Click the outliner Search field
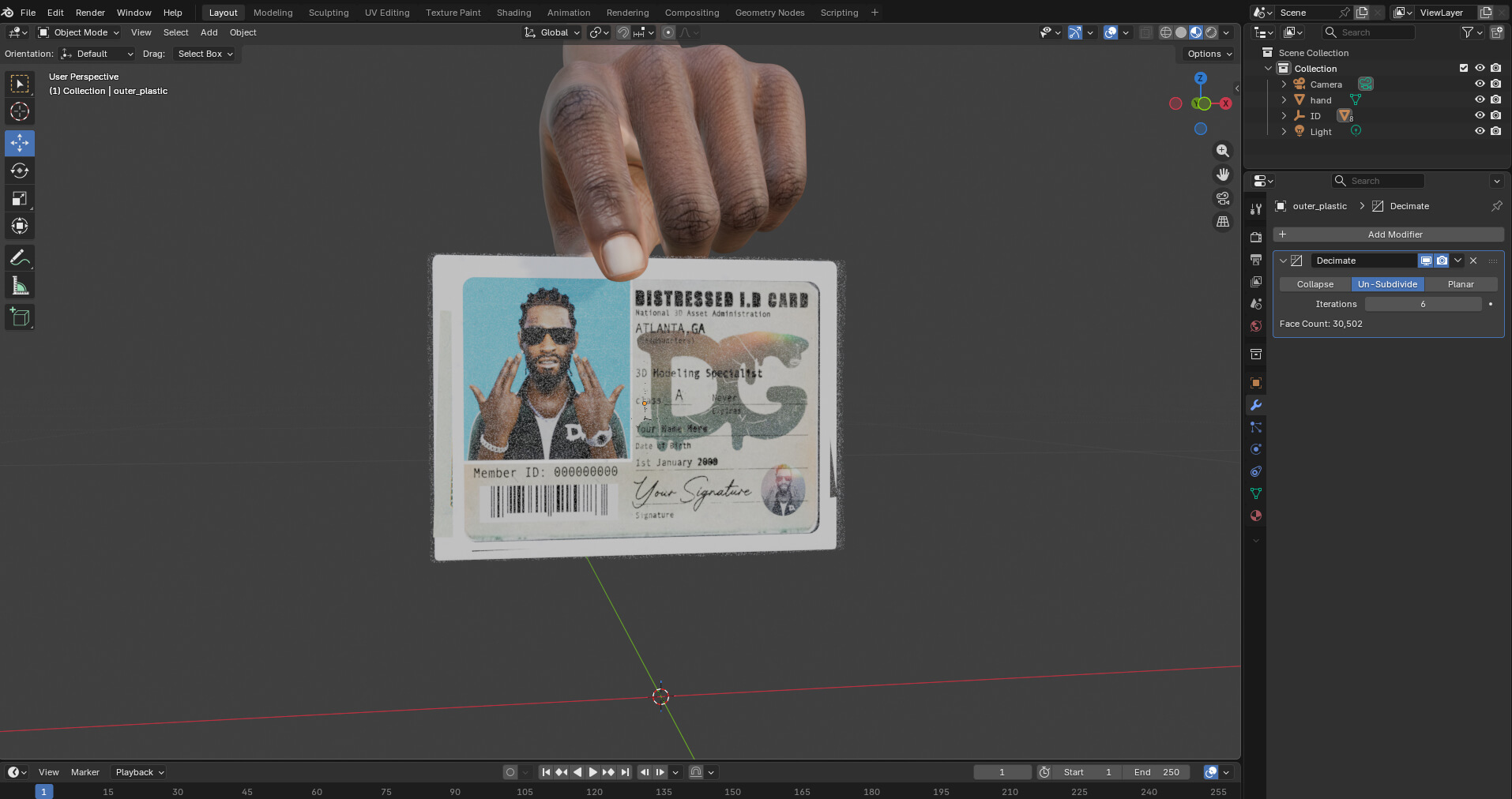The height and width of the screenshot is (799, 1512). (1368, 32)
